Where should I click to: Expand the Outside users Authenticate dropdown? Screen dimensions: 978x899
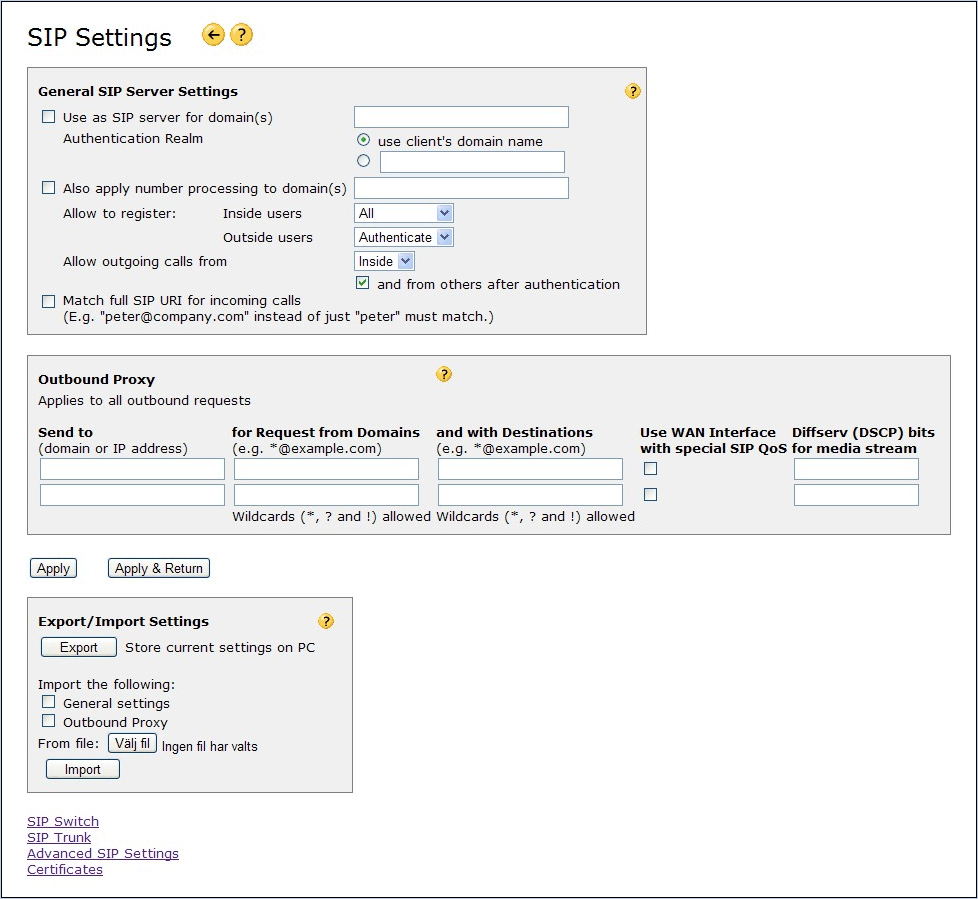404,237
